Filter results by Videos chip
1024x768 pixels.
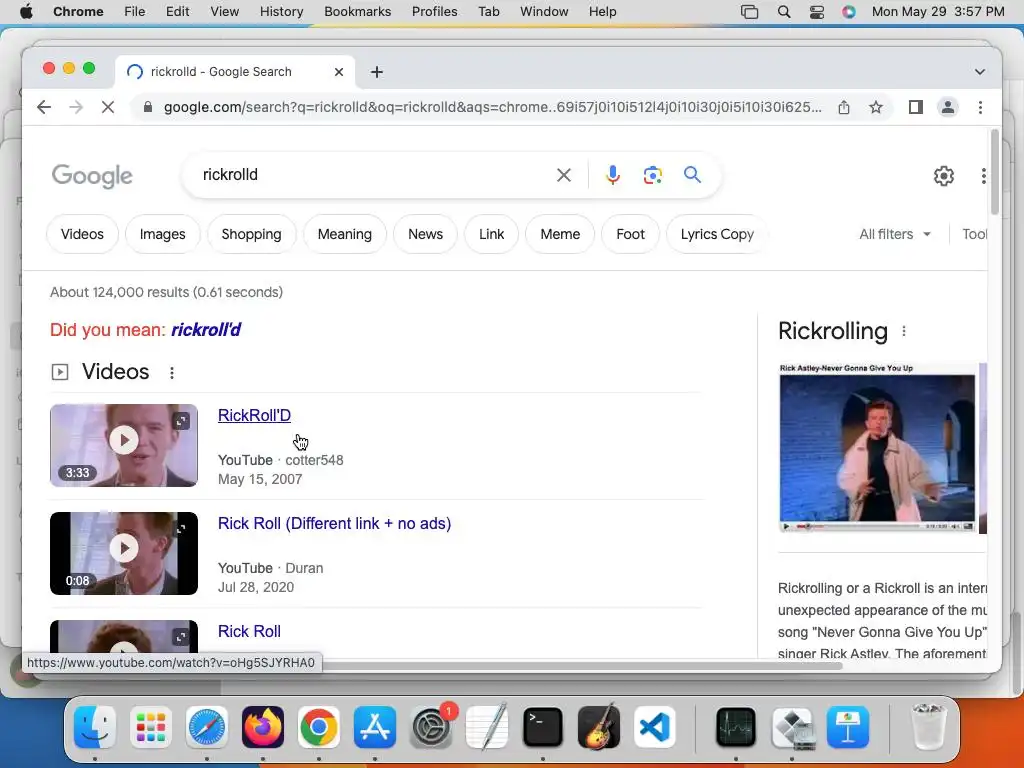pos(82,234)
